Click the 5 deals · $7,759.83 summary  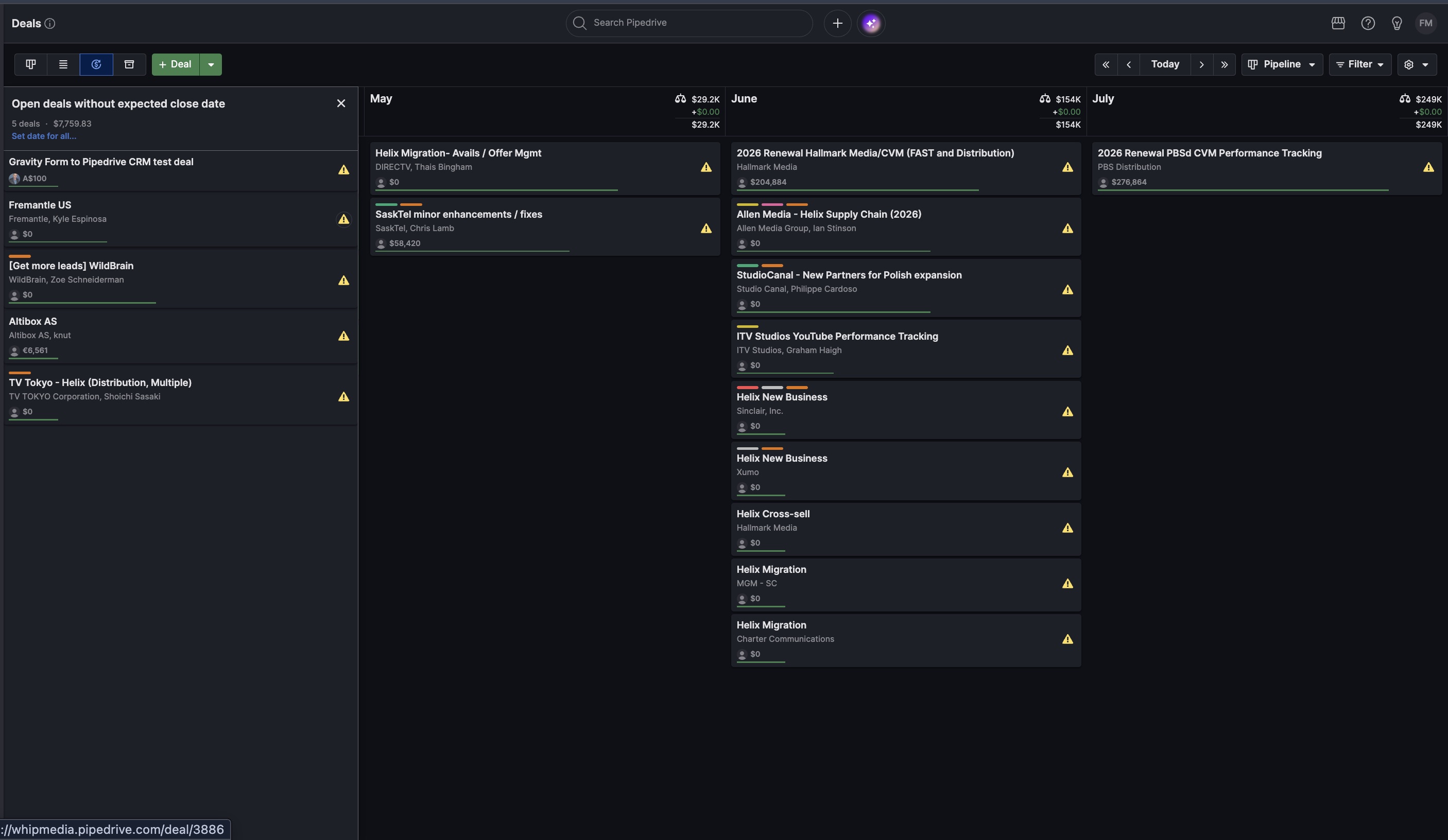(x=51, y=124)
